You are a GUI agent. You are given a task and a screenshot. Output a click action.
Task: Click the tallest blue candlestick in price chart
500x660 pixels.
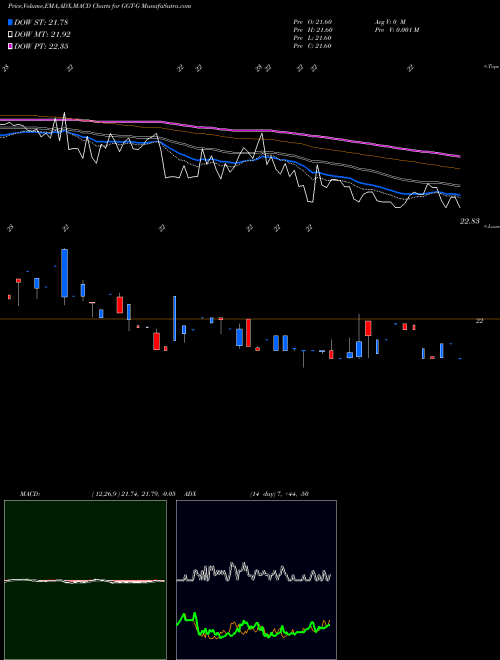(64, 273)
